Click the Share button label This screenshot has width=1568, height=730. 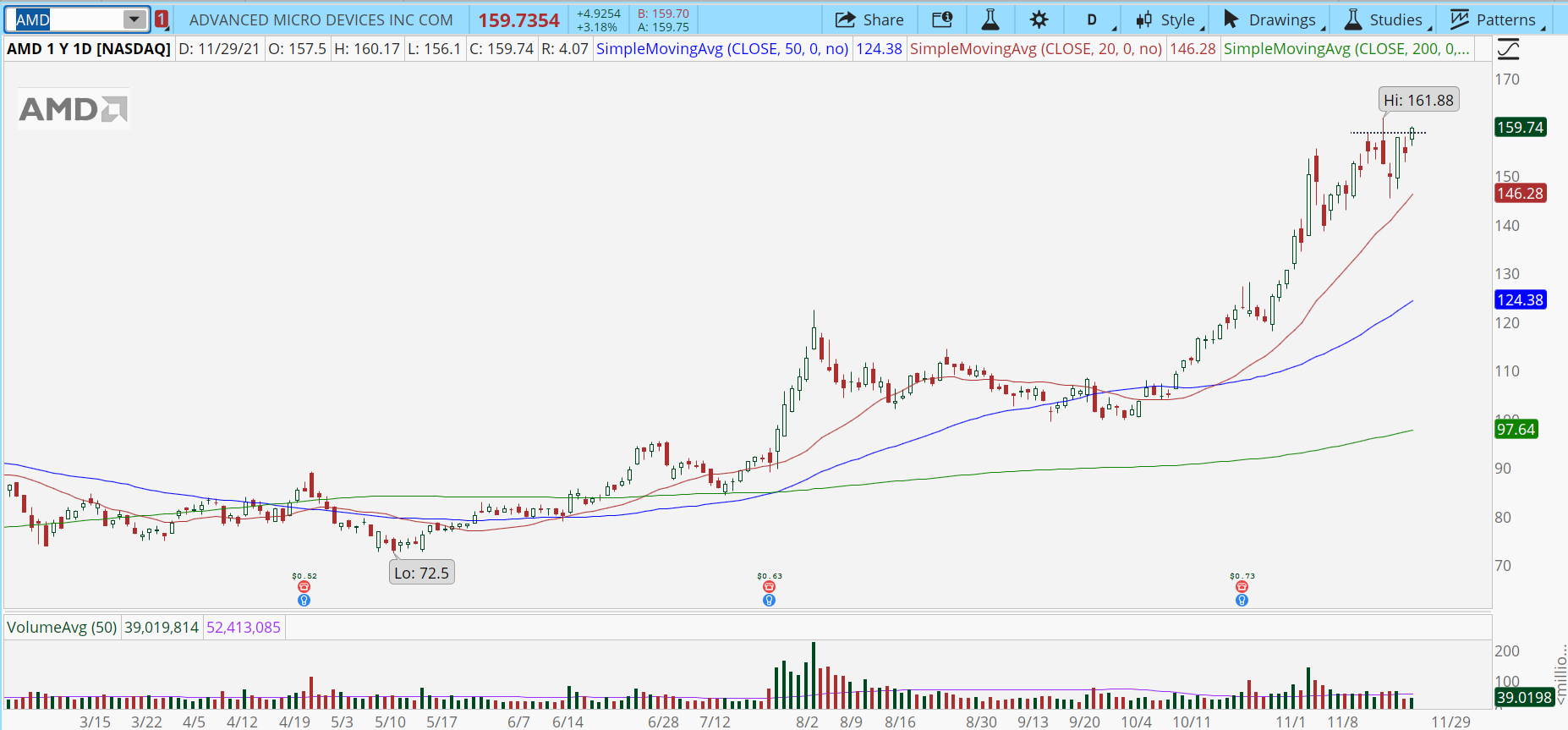coord(883,19)
